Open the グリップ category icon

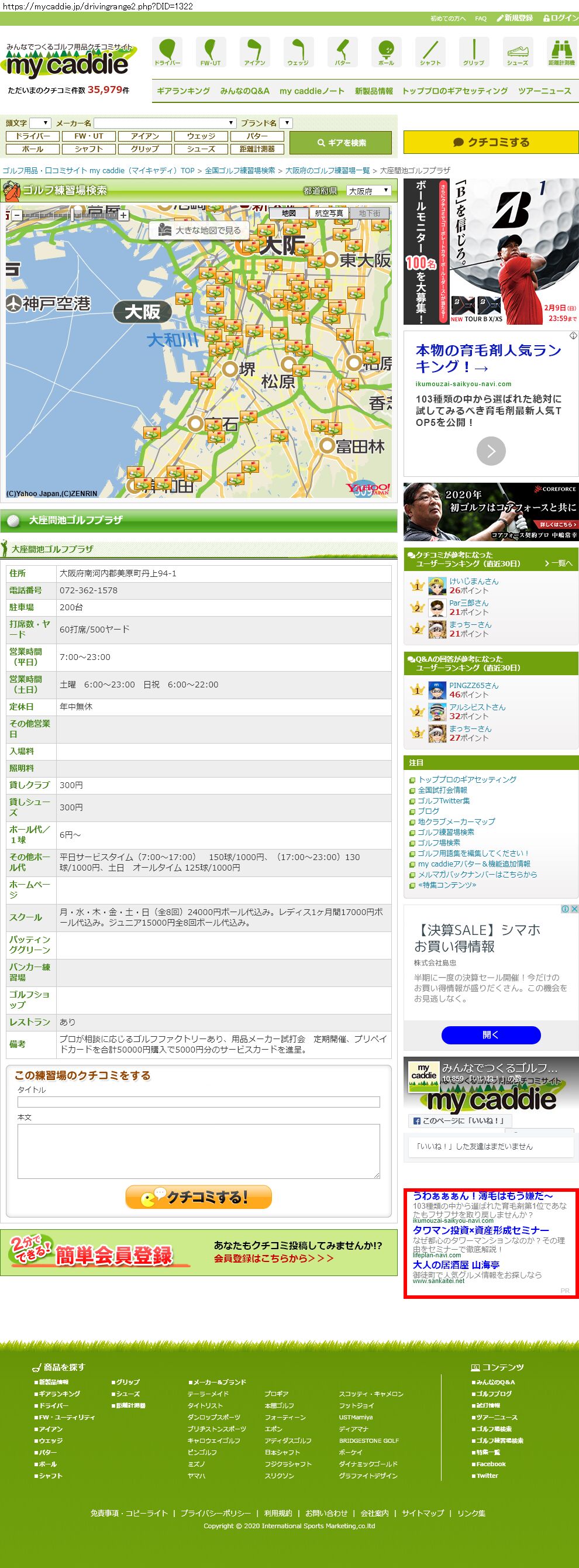(x=474, y=52)
